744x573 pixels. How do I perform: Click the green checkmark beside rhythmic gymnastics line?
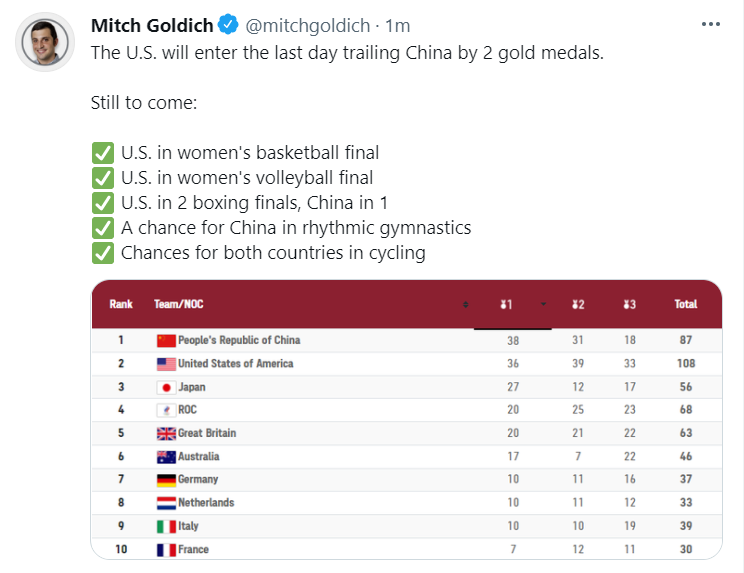(x=102, y=228)
